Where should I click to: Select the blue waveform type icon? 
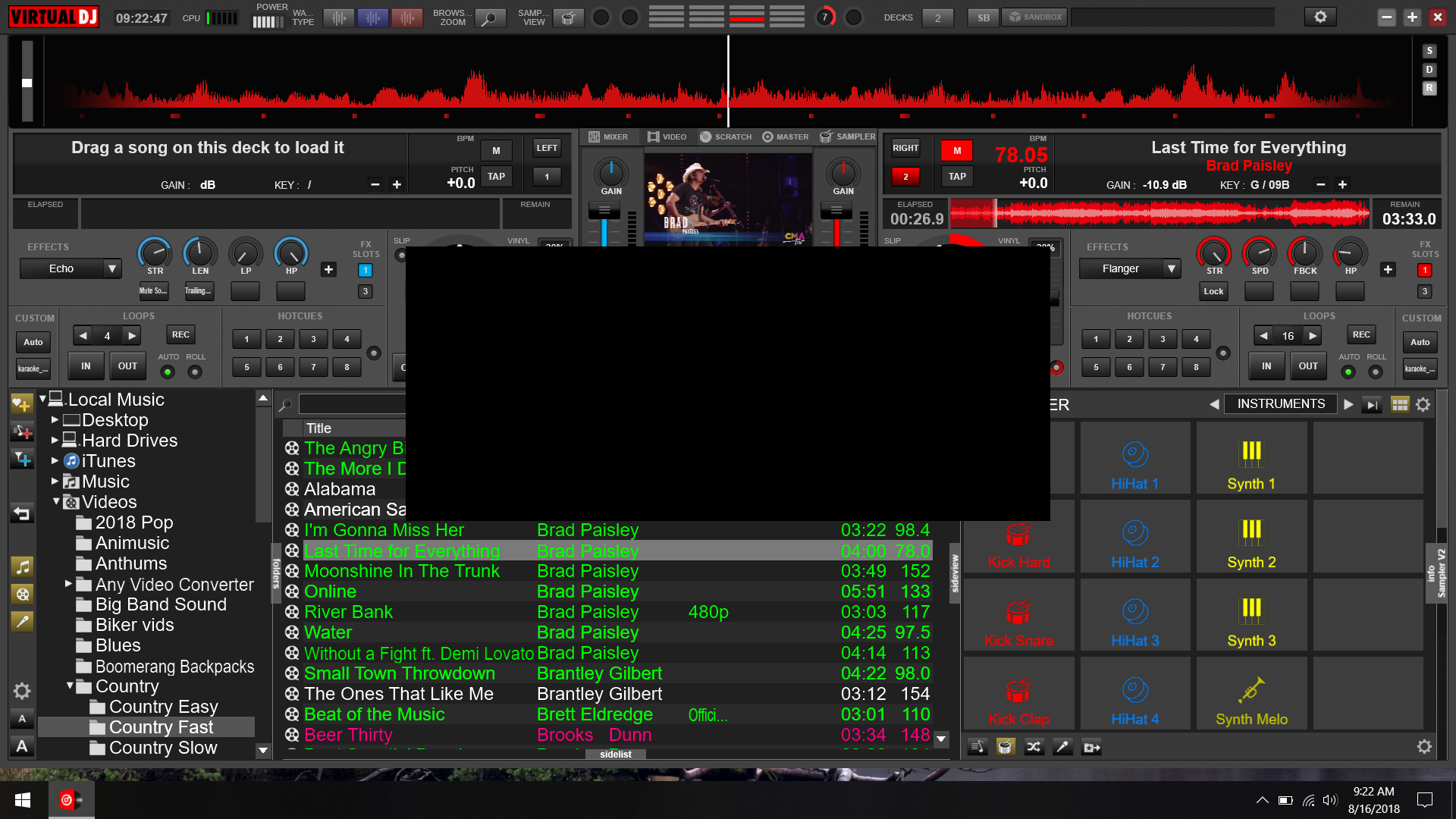coord(373,17)
